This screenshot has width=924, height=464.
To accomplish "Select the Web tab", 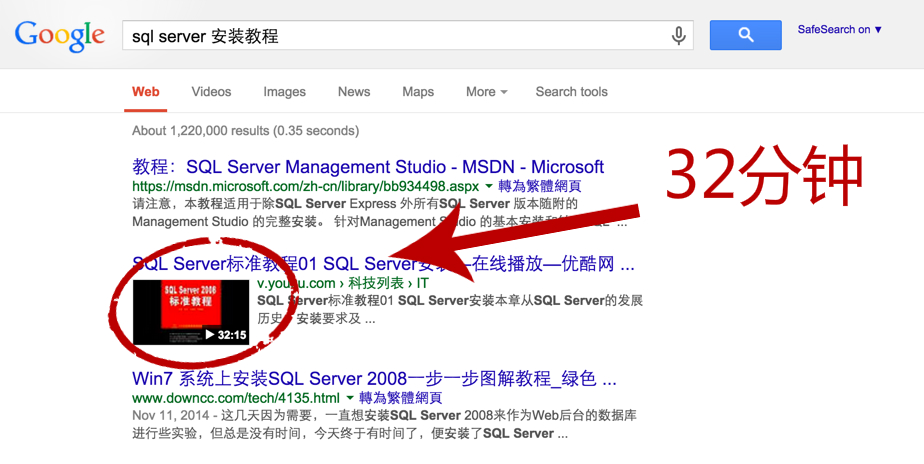I will 146,92.
